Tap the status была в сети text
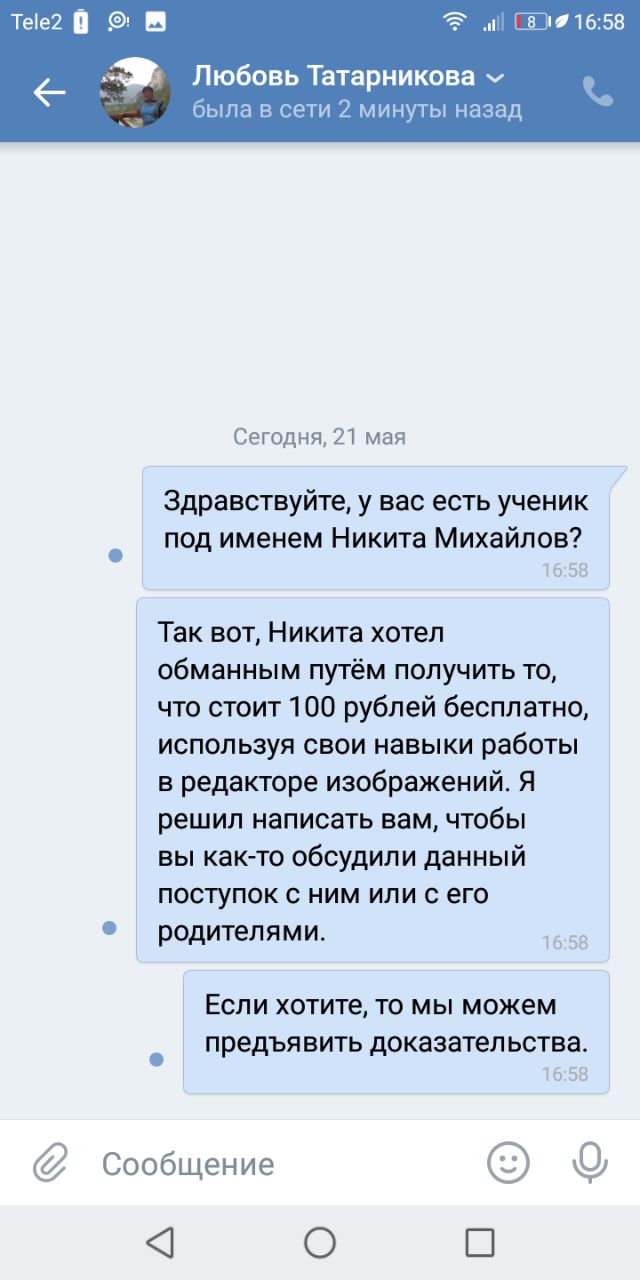 (357, 109)
